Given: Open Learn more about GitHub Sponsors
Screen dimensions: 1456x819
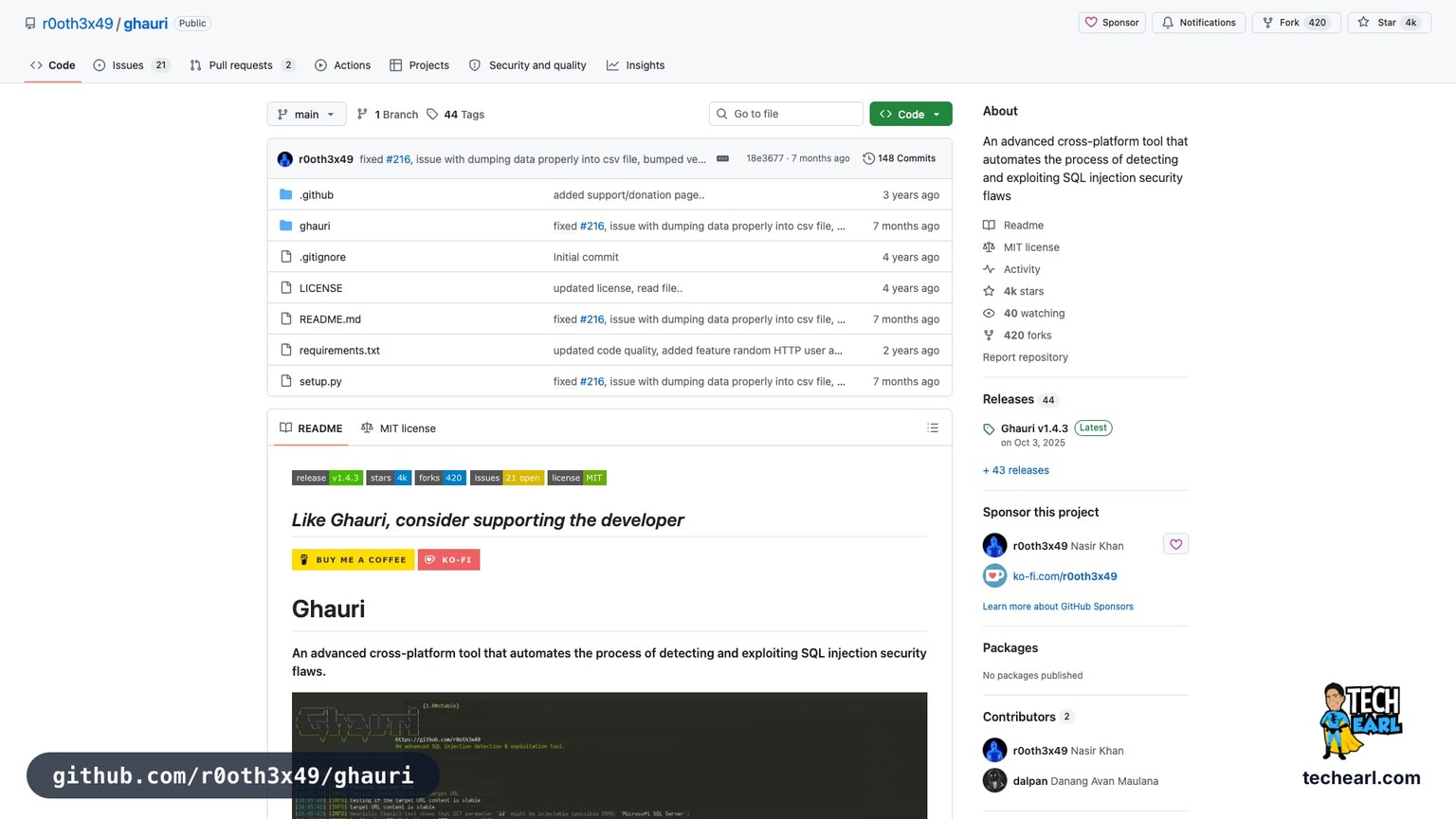Looking at the screenshot, I should click(1058, 607).
